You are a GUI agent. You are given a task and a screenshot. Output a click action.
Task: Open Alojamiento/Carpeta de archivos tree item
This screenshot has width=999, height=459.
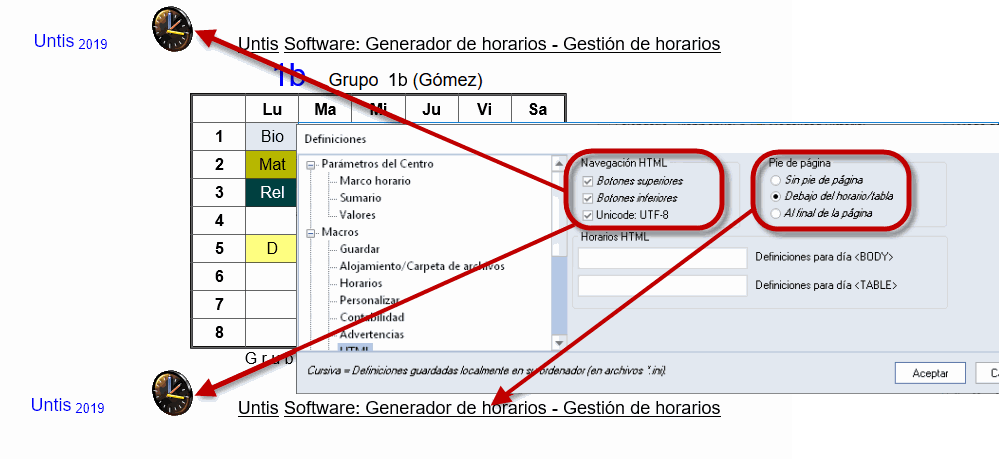coord(422,266)
